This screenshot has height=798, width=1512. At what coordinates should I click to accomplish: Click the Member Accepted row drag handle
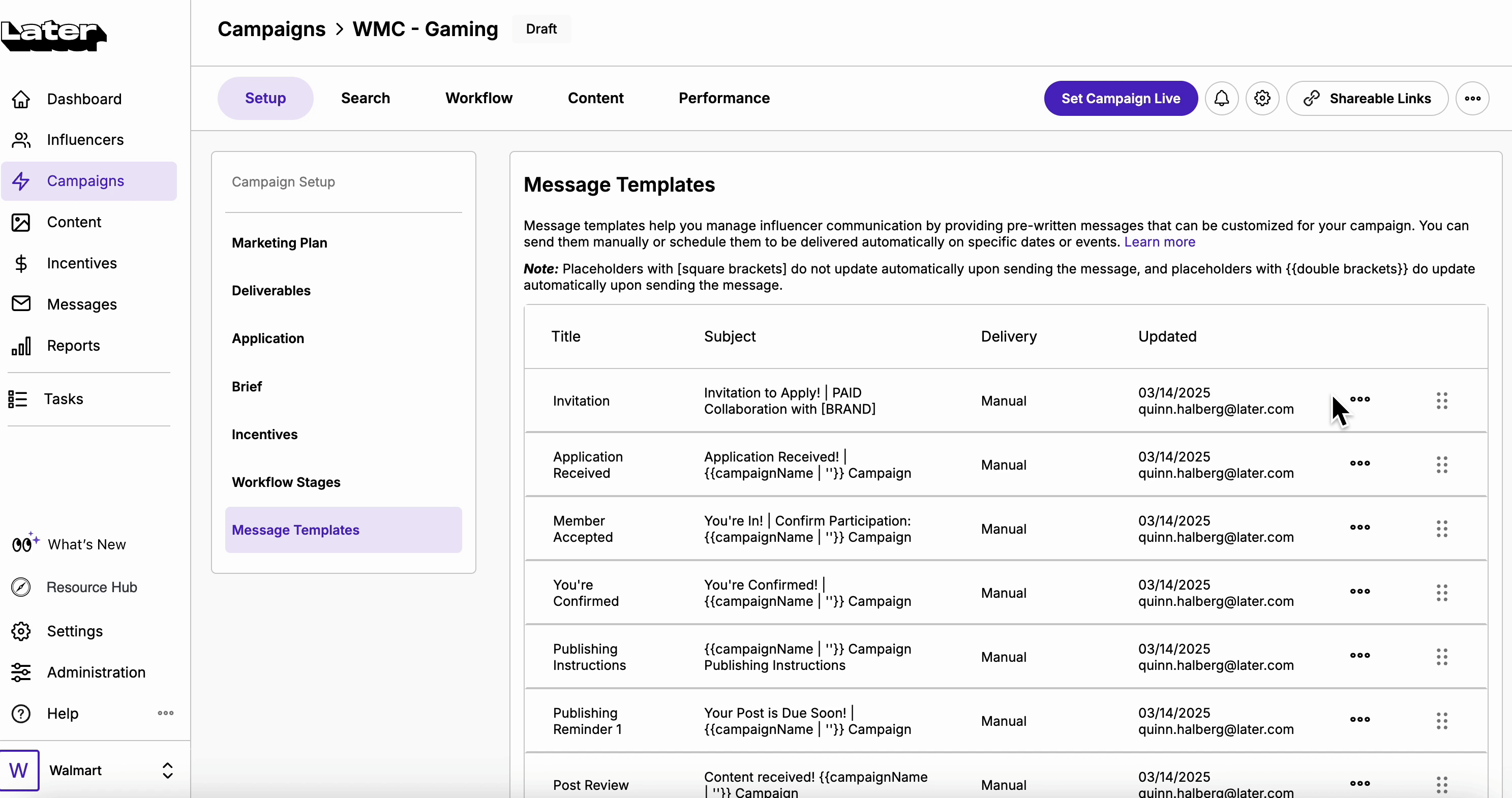point(1441,529)
